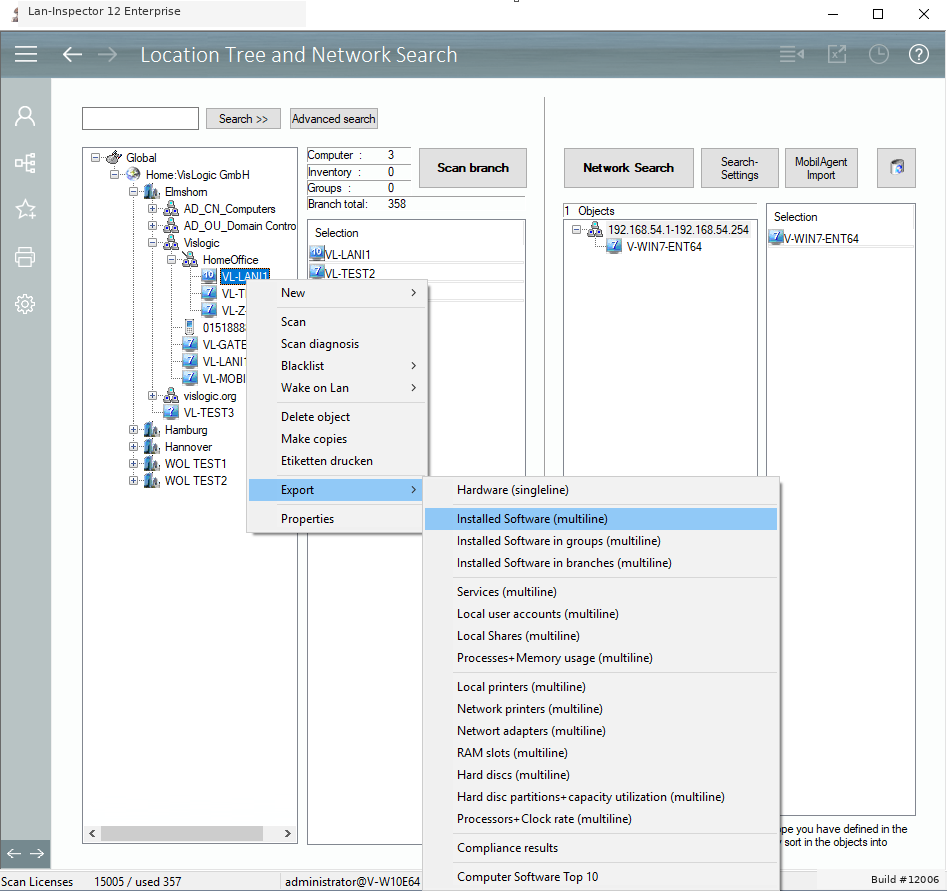The width and height of the screenshot is (947, 891).
Task: Click MobilAgent Import button
Action: point(821,168)
